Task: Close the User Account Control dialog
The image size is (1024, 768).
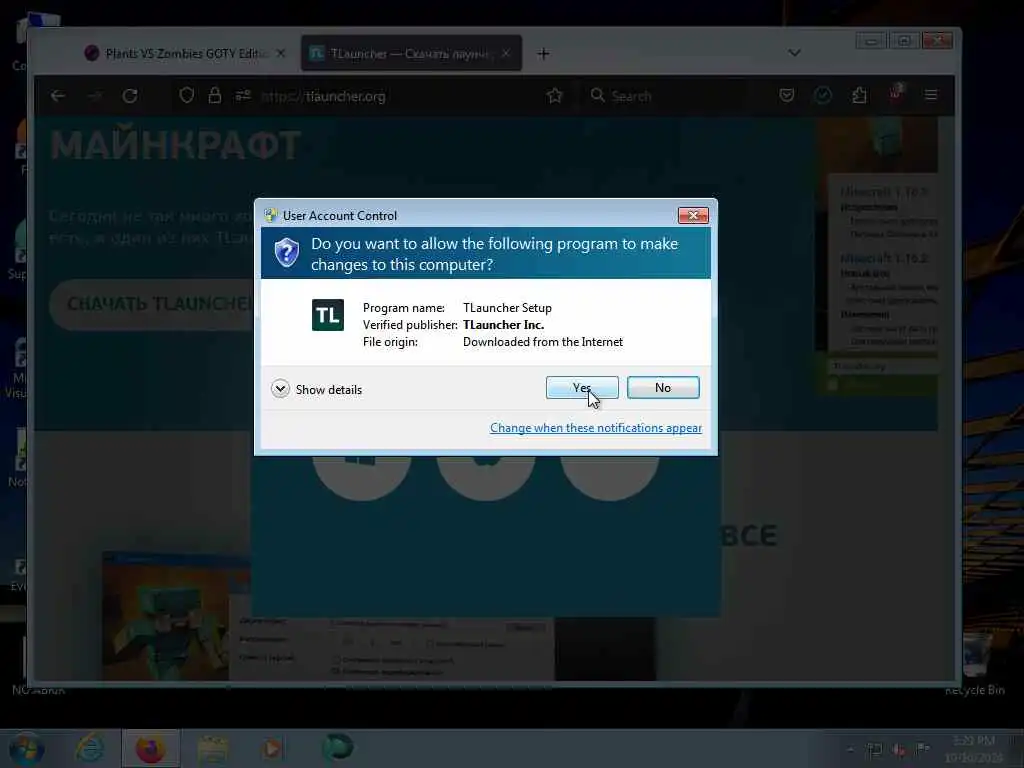Action: (693, 216)
